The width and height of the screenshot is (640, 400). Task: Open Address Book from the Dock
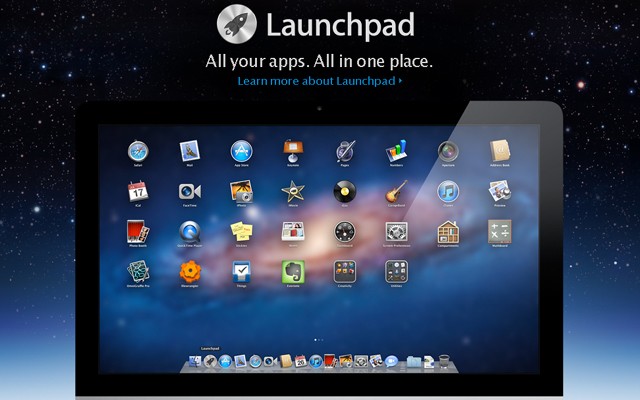[x=286, y=361]
